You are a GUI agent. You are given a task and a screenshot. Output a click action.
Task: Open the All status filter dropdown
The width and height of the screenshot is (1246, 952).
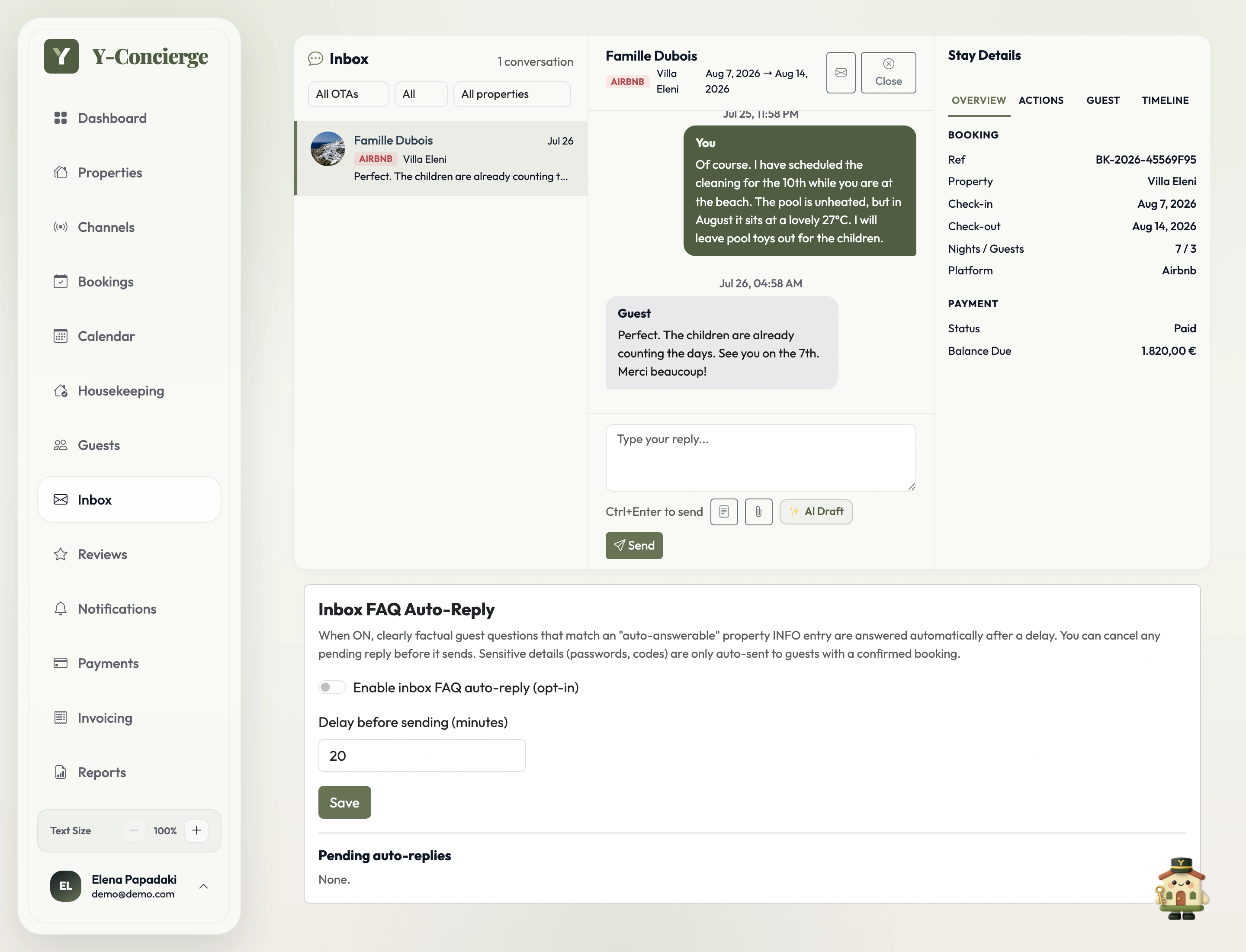point(421,94)
